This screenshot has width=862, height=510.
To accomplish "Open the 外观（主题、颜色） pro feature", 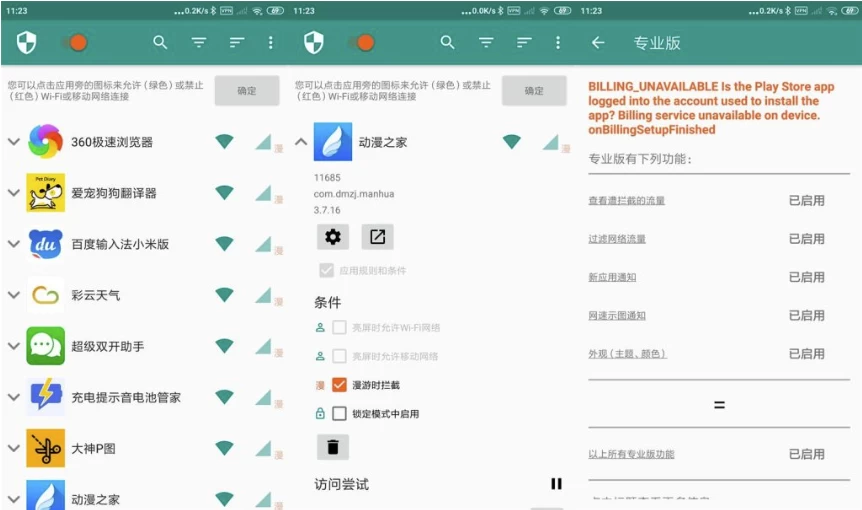I will pos(627,354).
